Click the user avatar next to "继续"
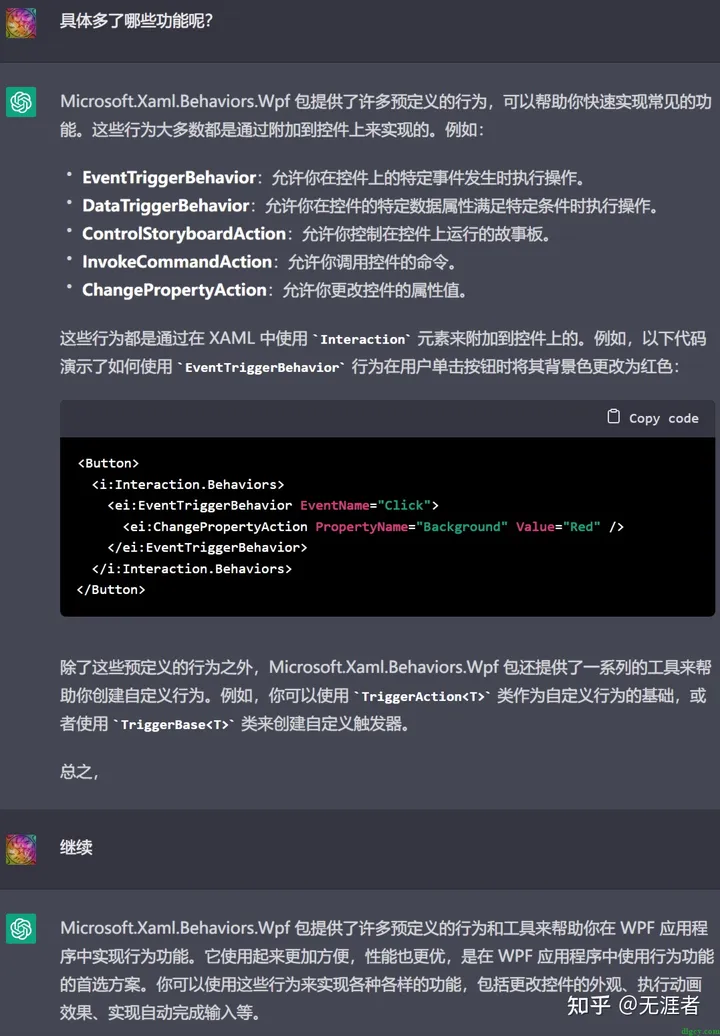The width and height of the screenshot is (720, 1036). click(21, 849)
